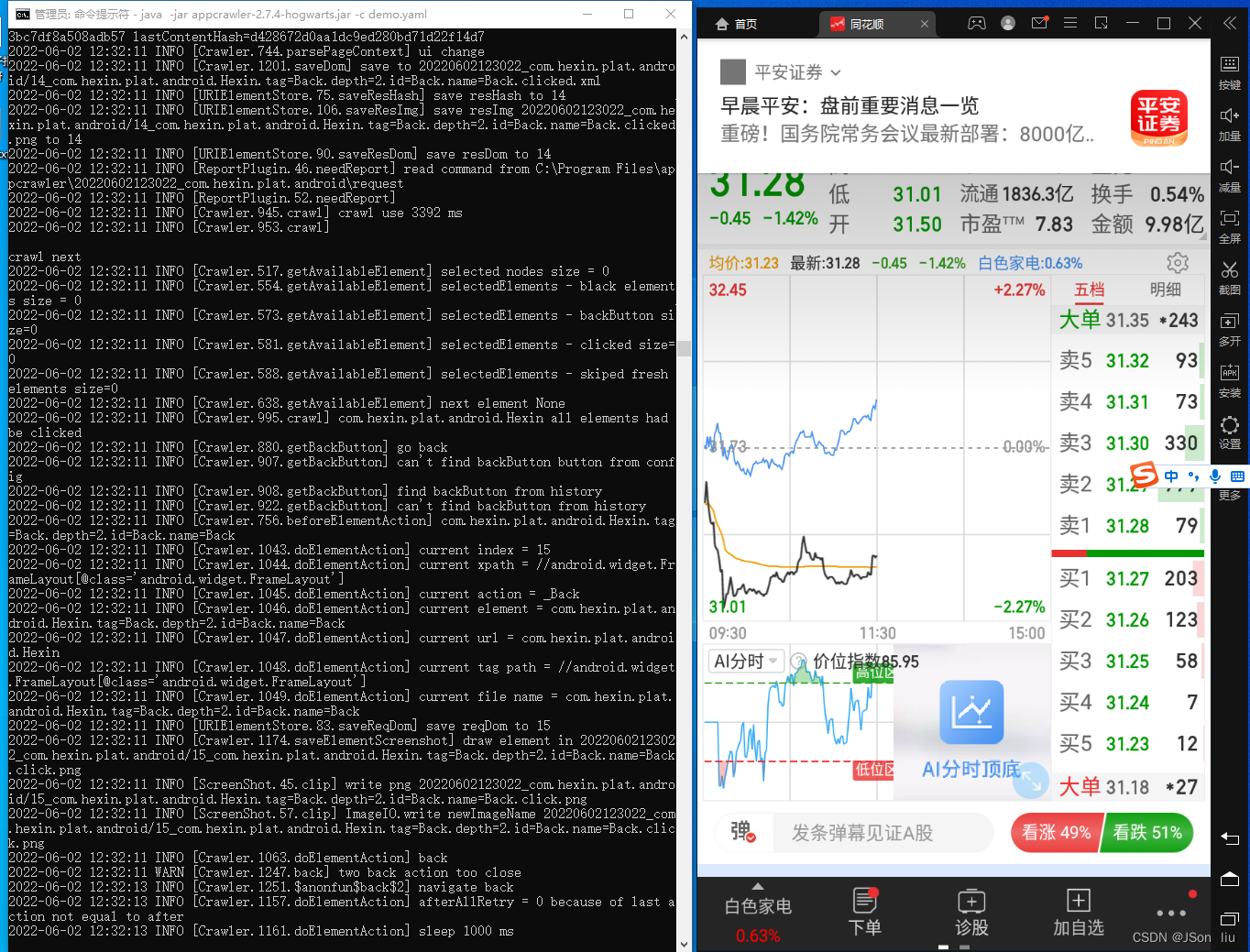
Task: Open chart settings gear icon
Action: (1178, 263)
